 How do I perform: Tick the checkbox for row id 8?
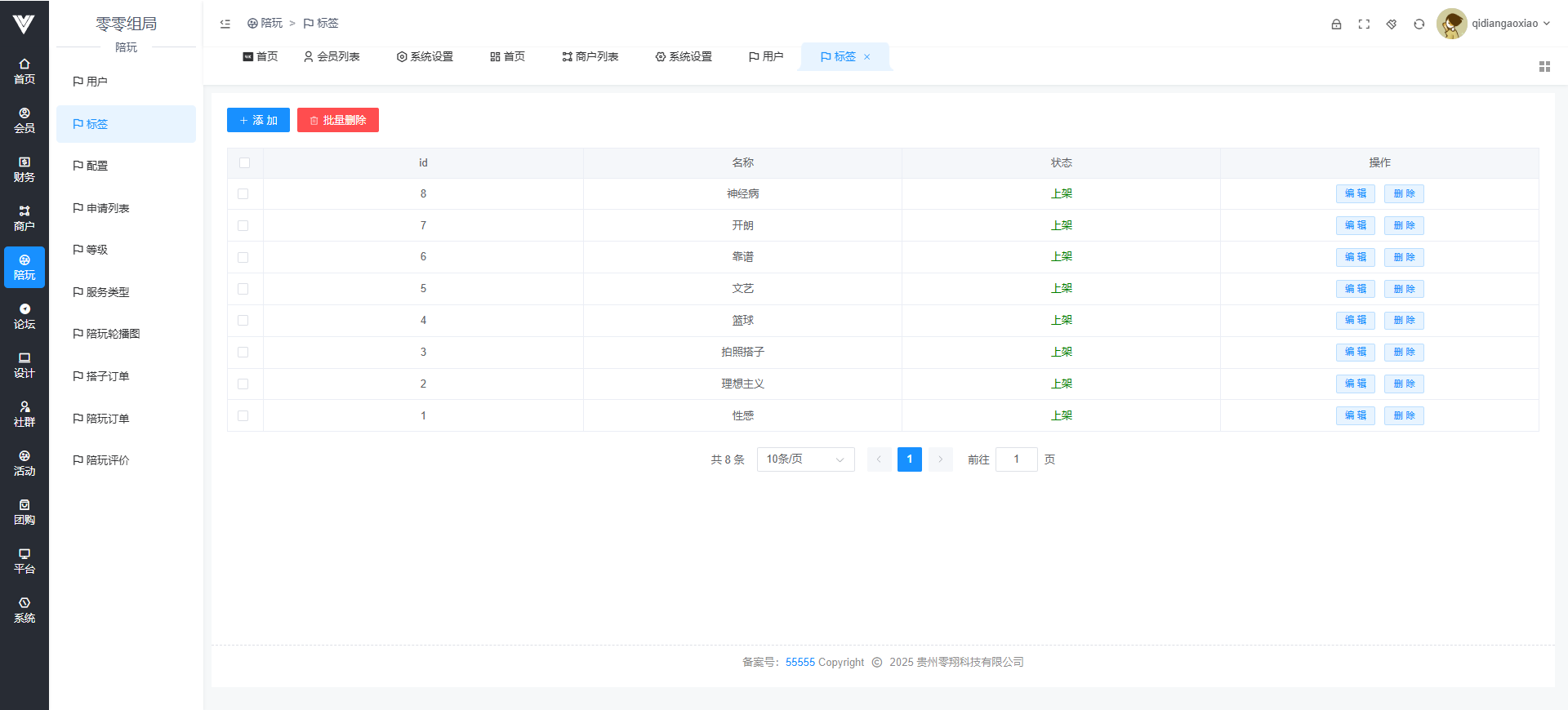click(x=243, y=194)
